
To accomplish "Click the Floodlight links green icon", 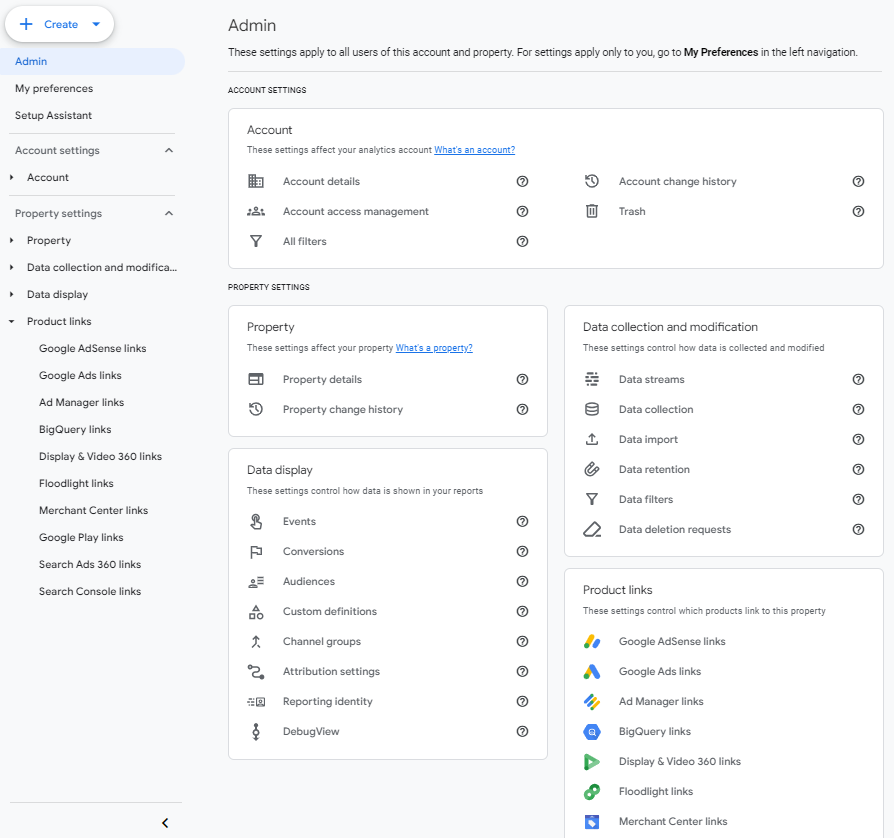I will tap(592, 791).
